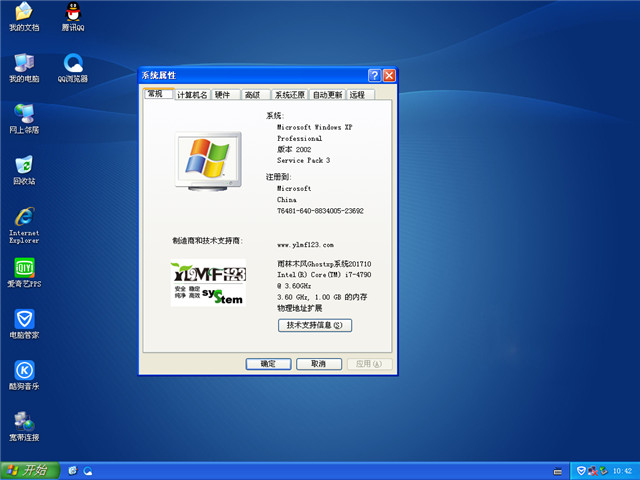
Task: Click the help question mark in 系统属性
Action: 374,76
